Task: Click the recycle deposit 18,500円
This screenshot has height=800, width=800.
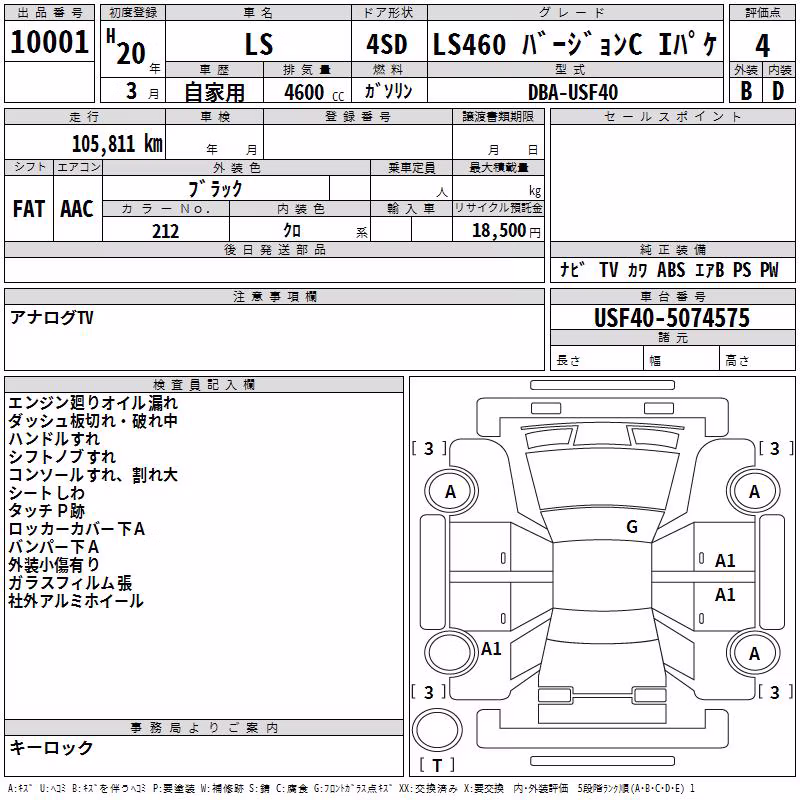Action: point(506,231)
